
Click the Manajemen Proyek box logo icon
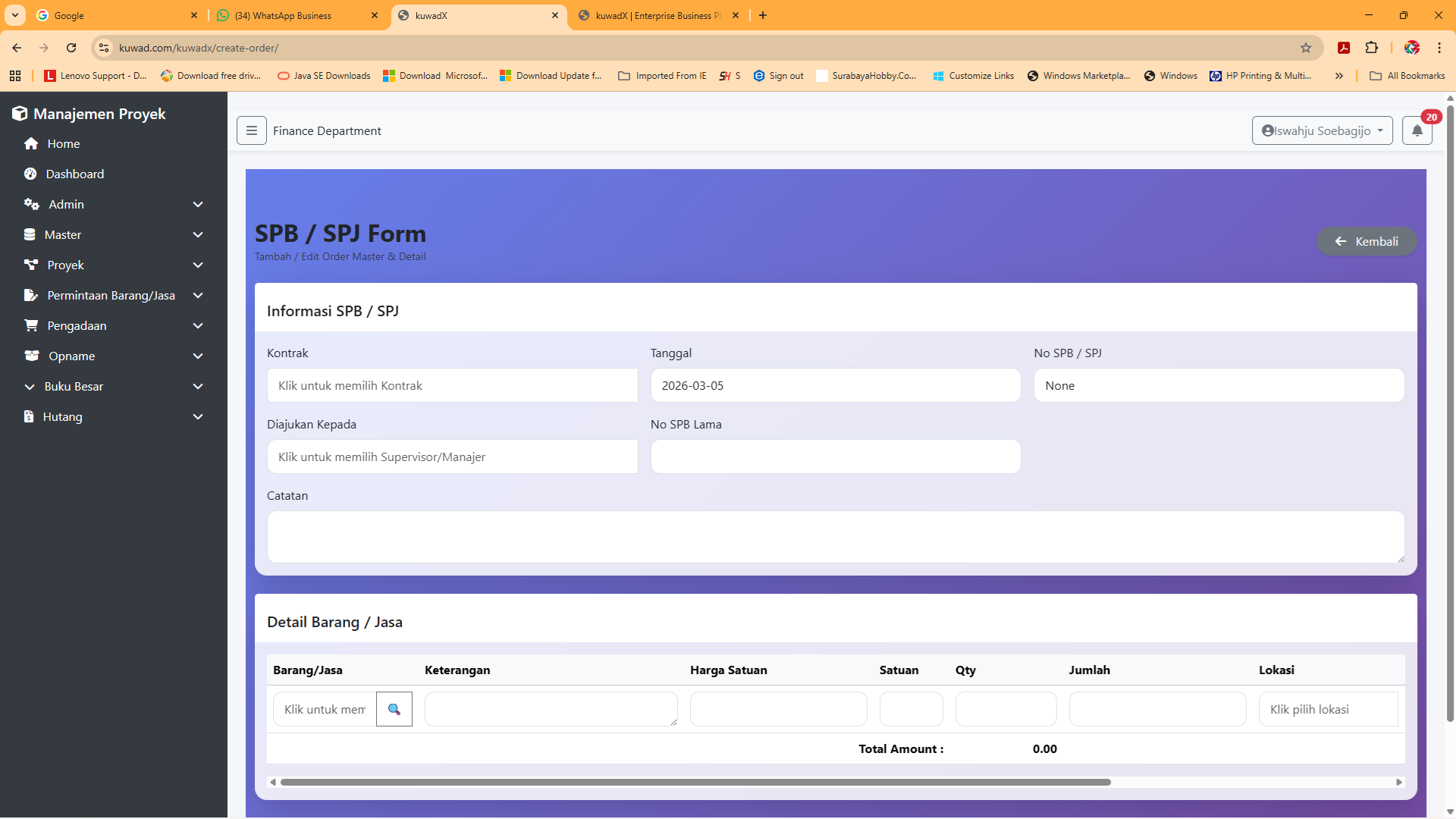tap(20, 114)
